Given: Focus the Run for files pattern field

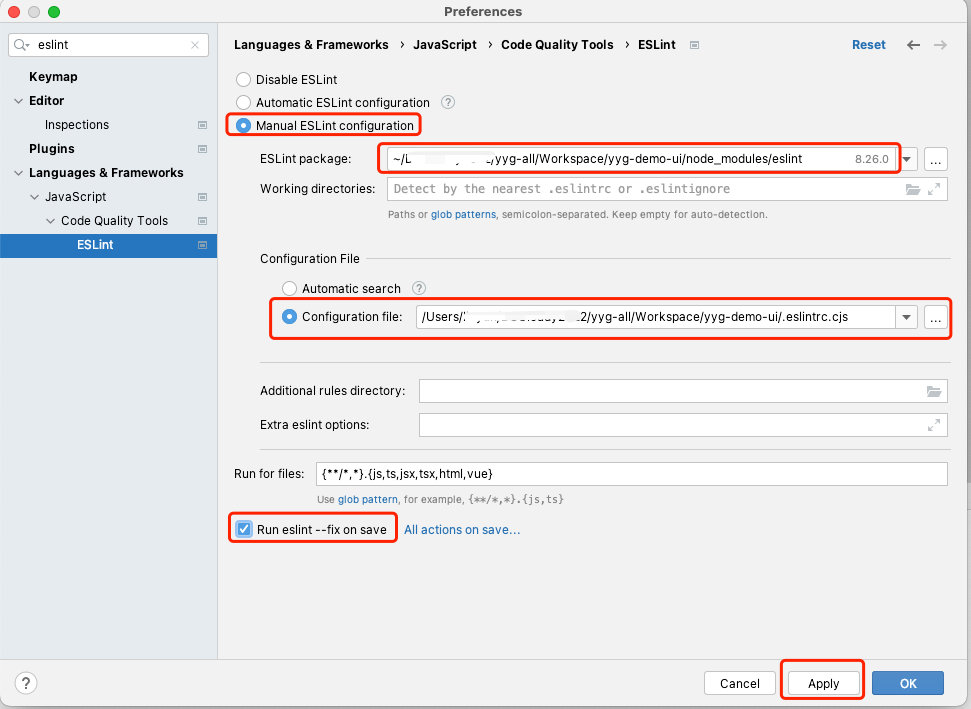Looking at the screenshot, I should tap(632, 474).
